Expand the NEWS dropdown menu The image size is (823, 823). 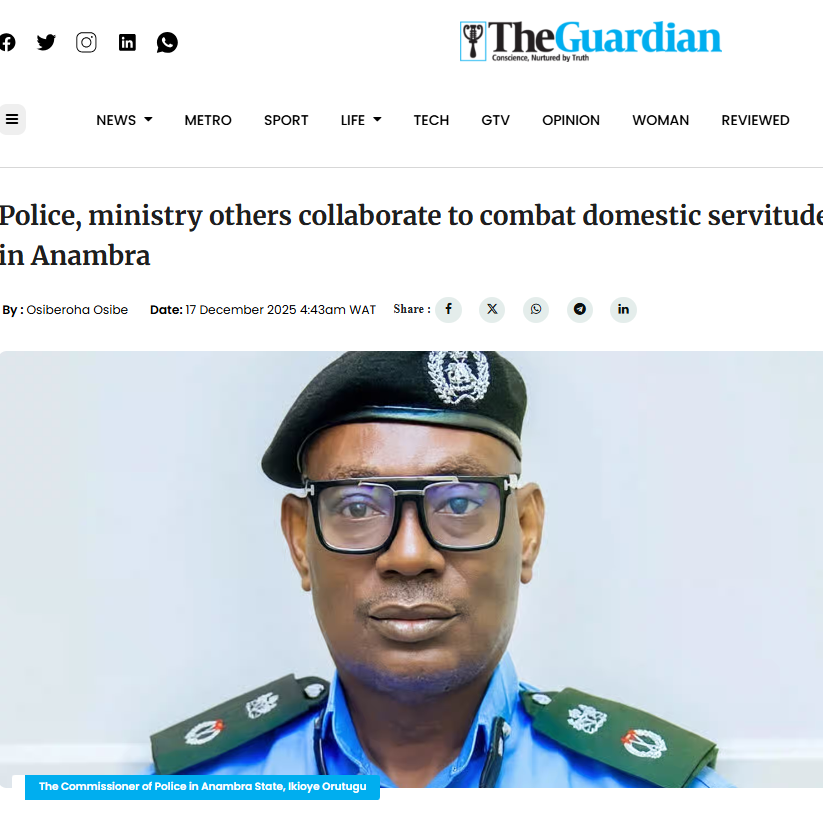[124, 120]
